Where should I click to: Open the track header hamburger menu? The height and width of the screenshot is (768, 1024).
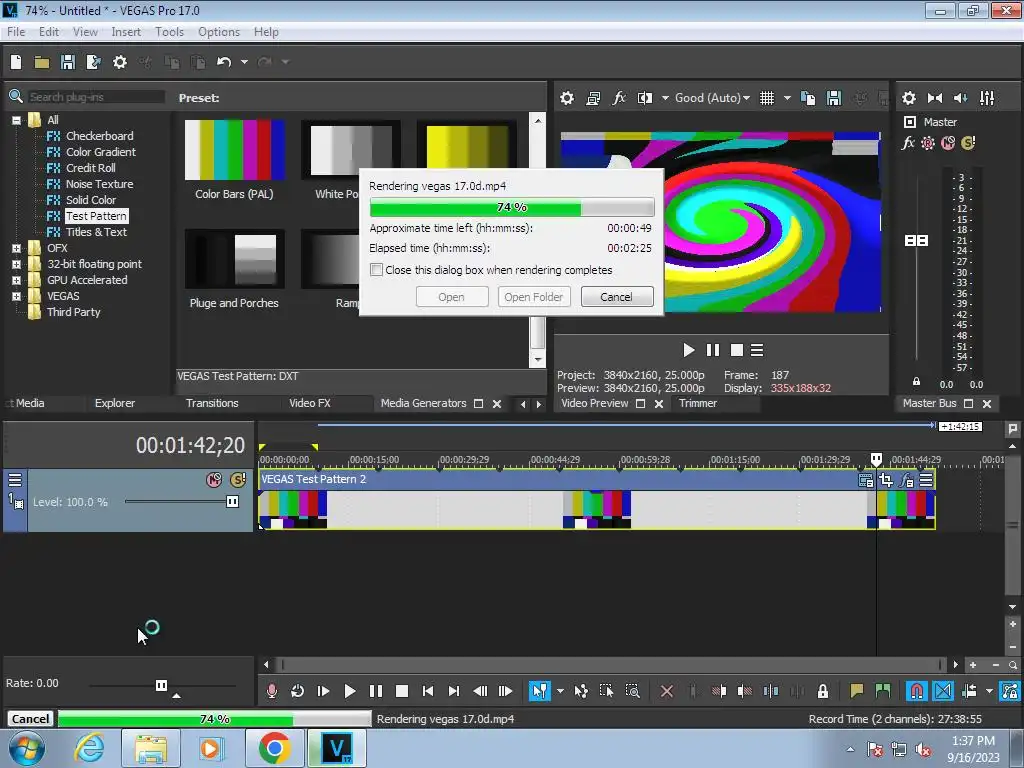tap(15, 480)
